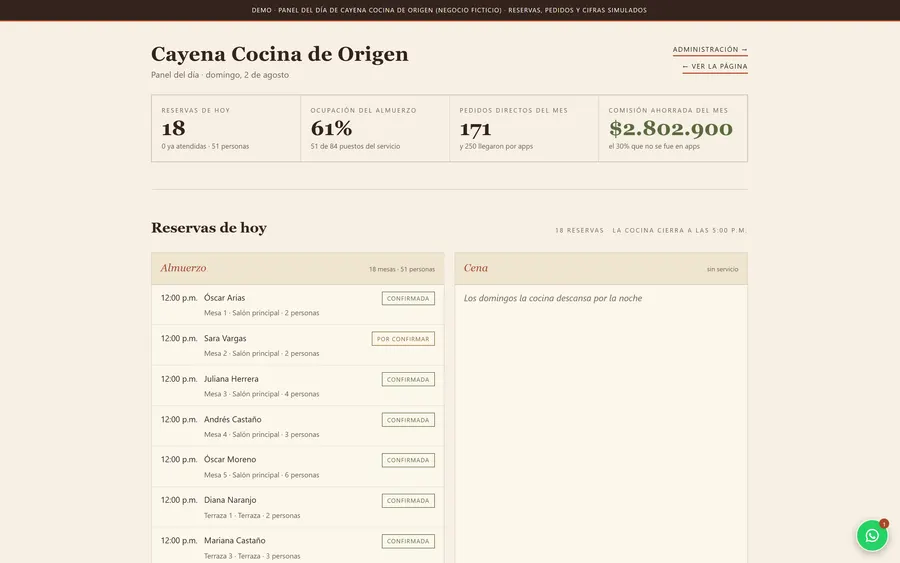The width and height of the screenshot is (900, 563).
Task: Click the 171 direct orders value
Action: [475, 129]
